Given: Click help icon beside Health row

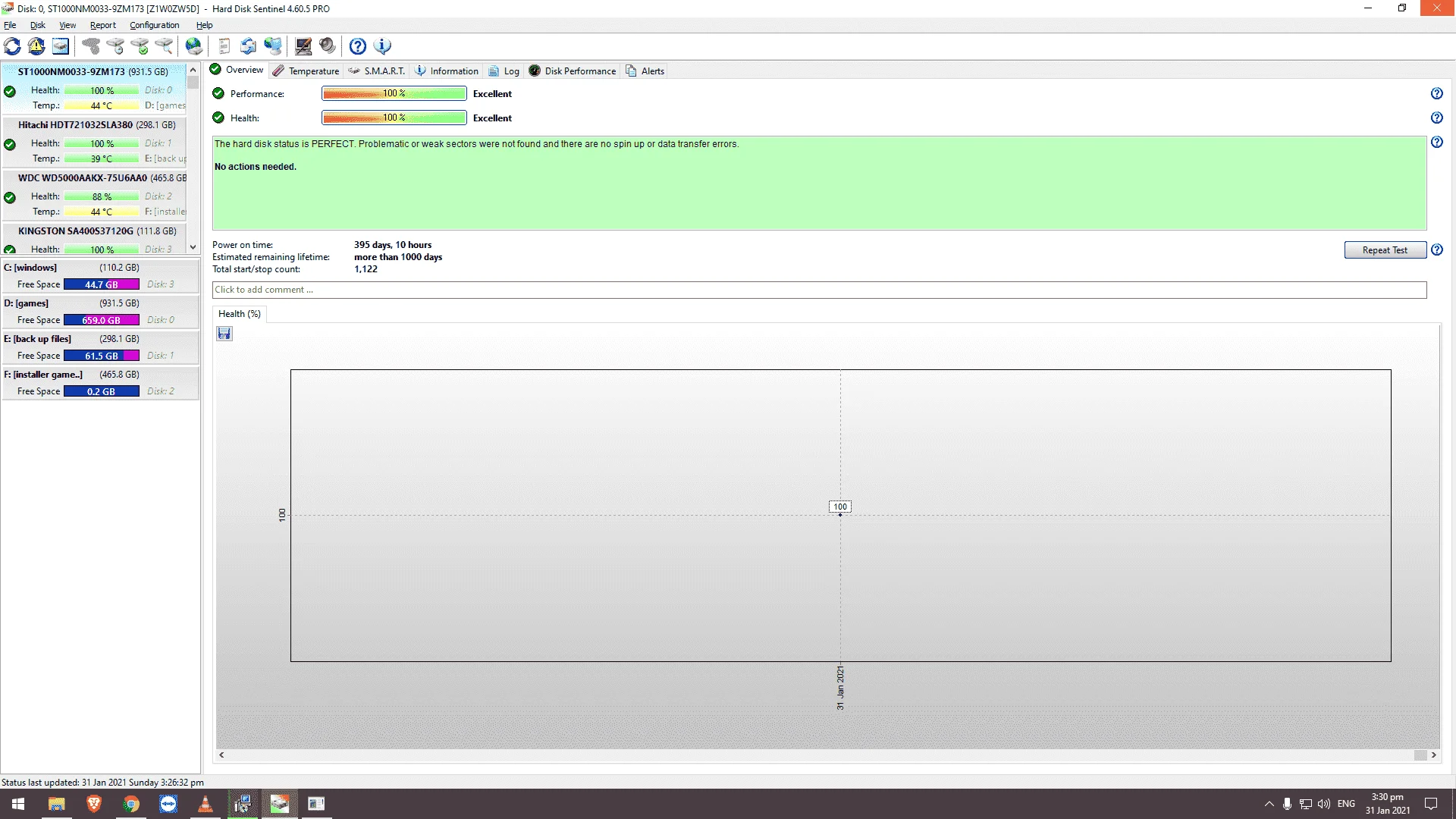Looking at the screenshot, I should [x=1437, y=118].
